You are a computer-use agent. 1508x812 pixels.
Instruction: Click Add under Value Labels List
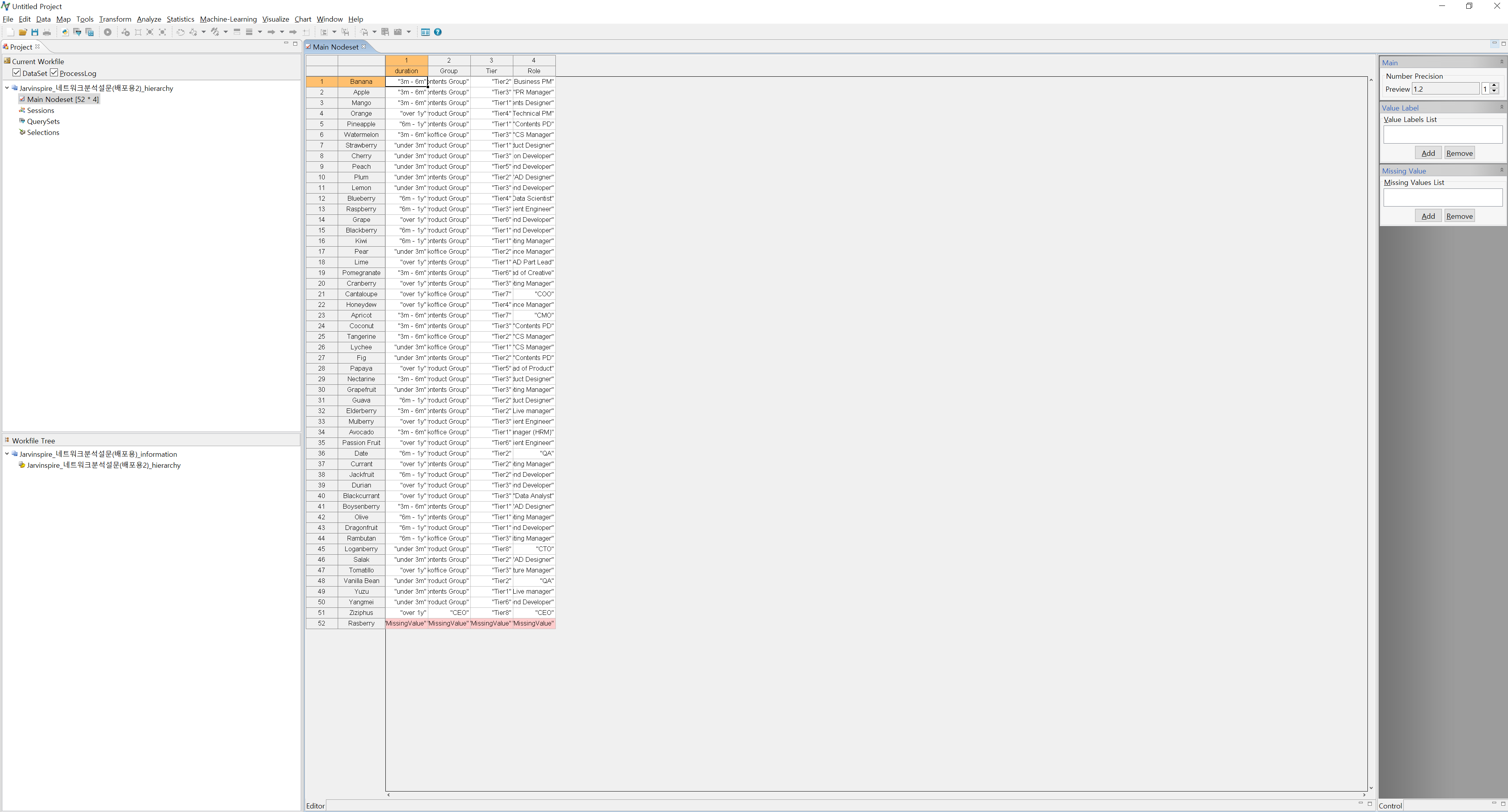coord(1428,153)
